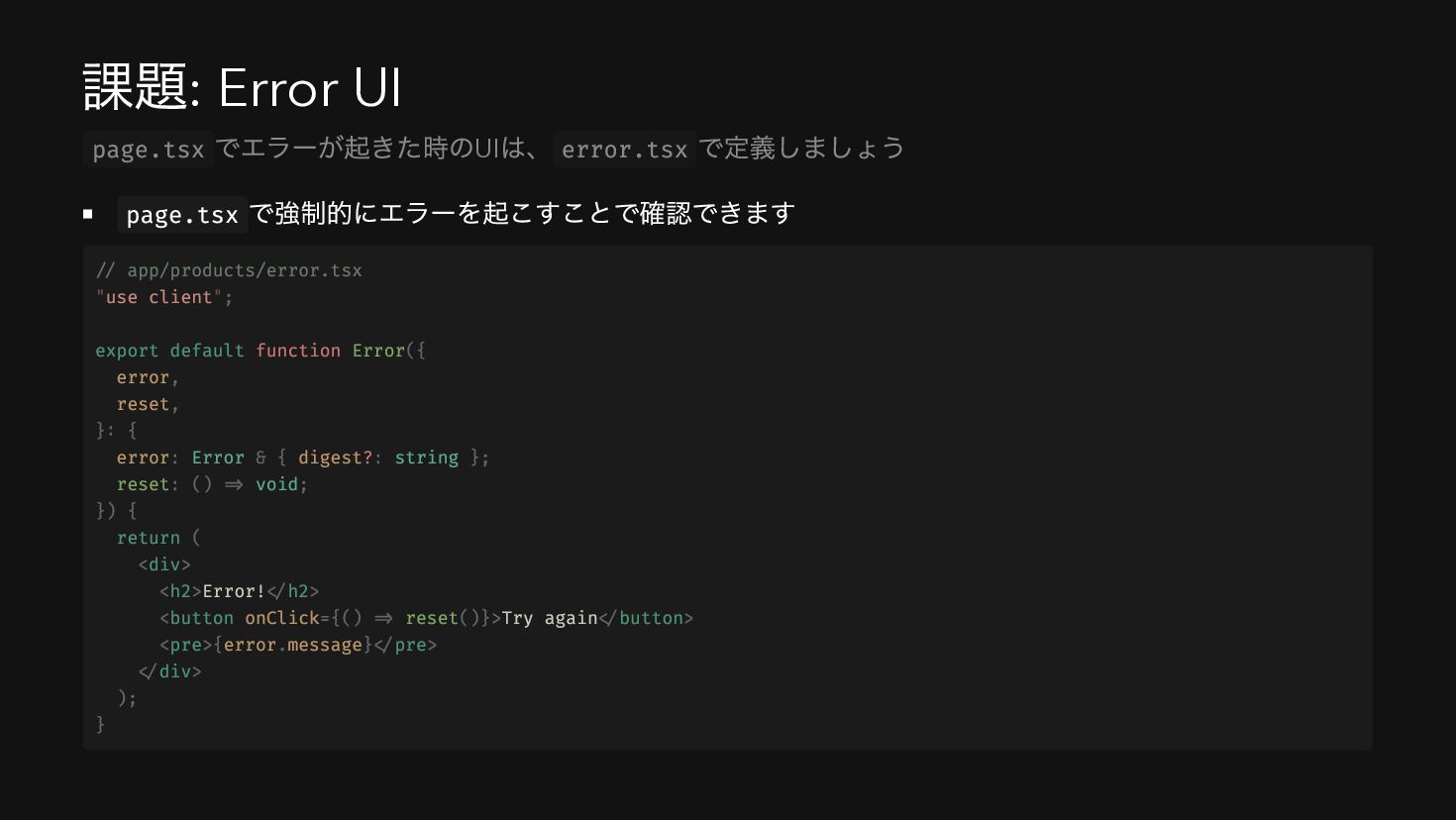The image size is (1456, 820).
Task: Click the slide title "課題: Error UI"
Action: click(x=243, y=87)
